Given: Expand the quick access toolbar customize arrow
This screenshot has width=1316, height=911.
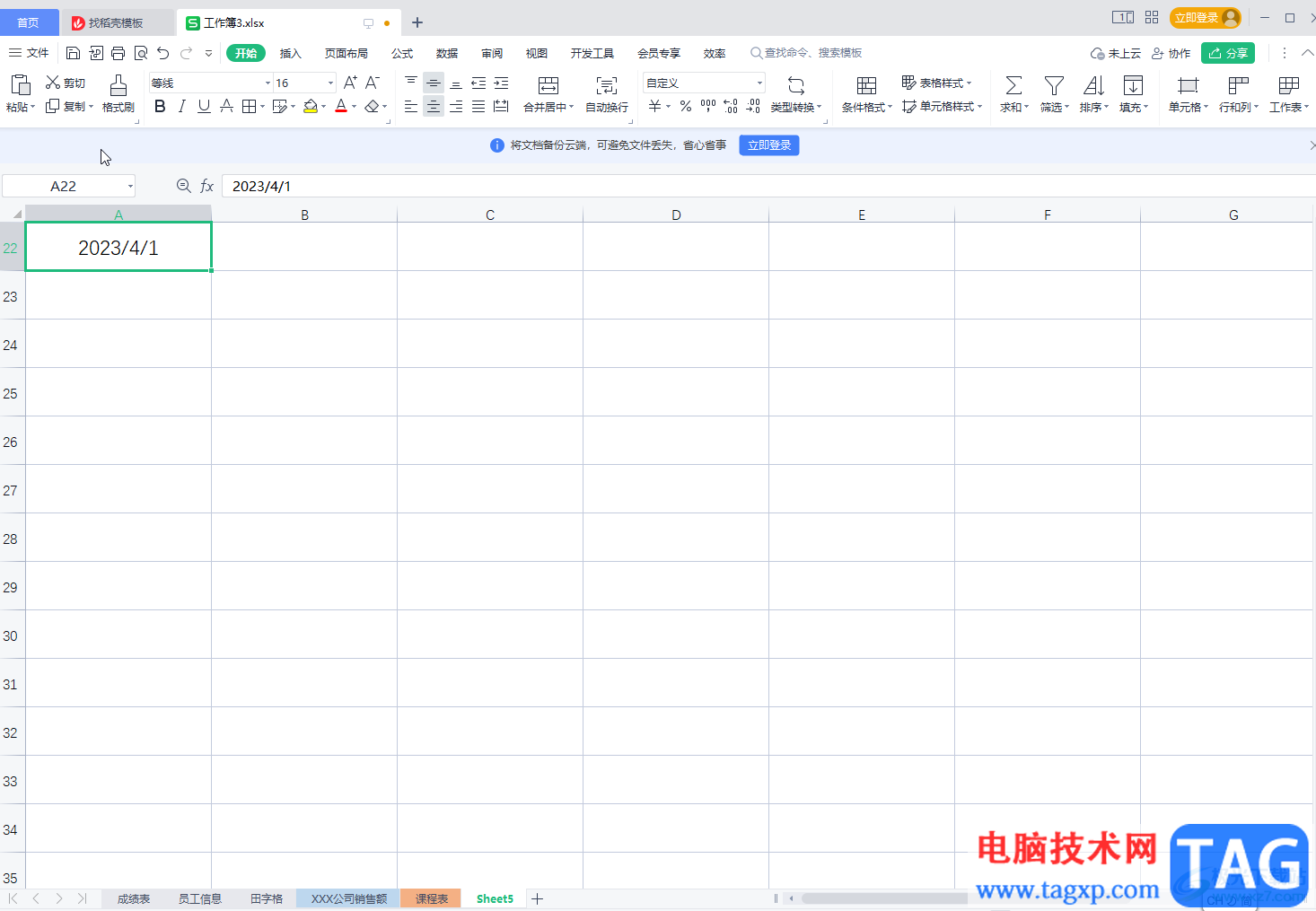Looking at the screenshot, I should tap(208, 53).
